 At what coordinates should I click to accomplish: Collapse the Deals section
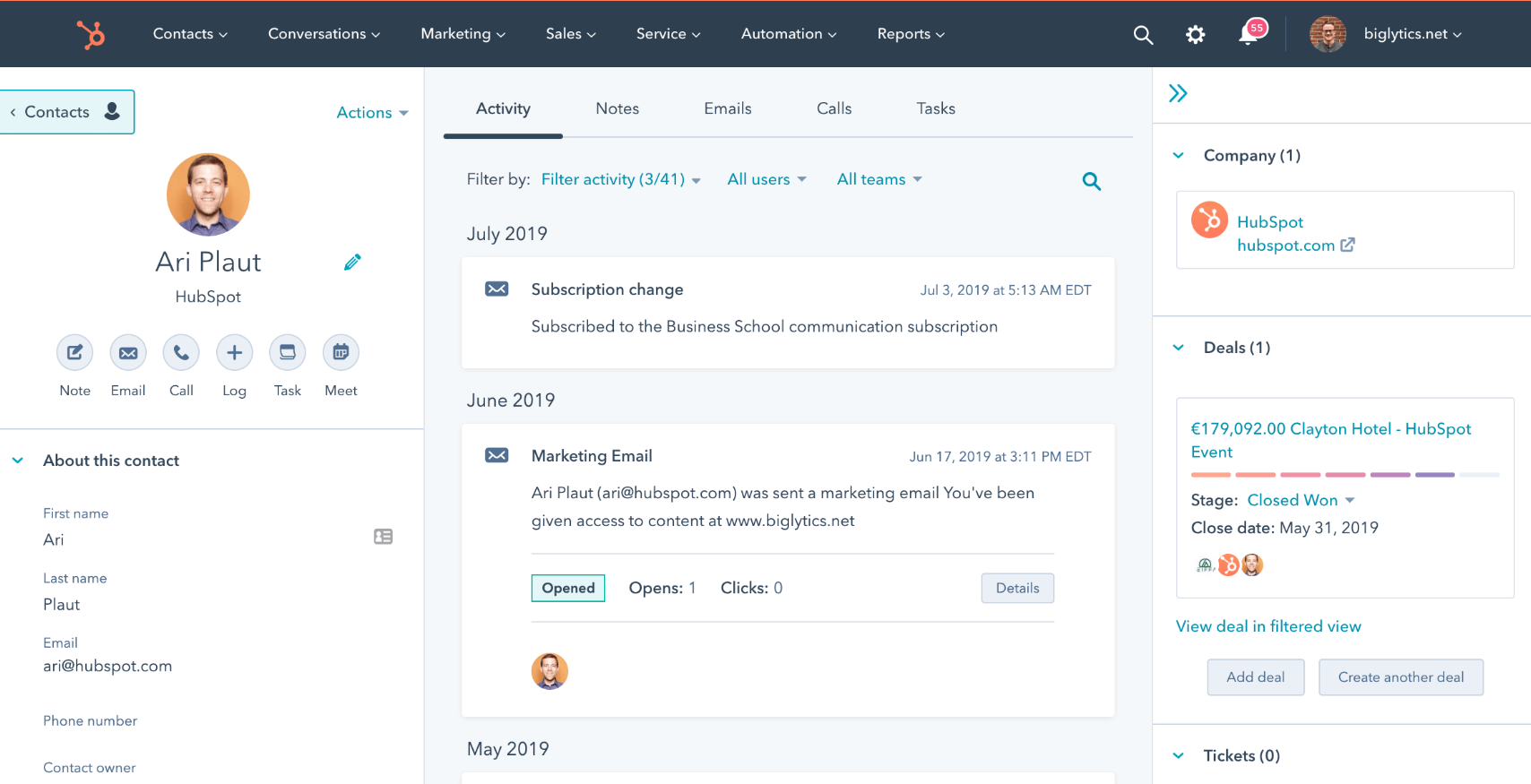pos(1179,348)
